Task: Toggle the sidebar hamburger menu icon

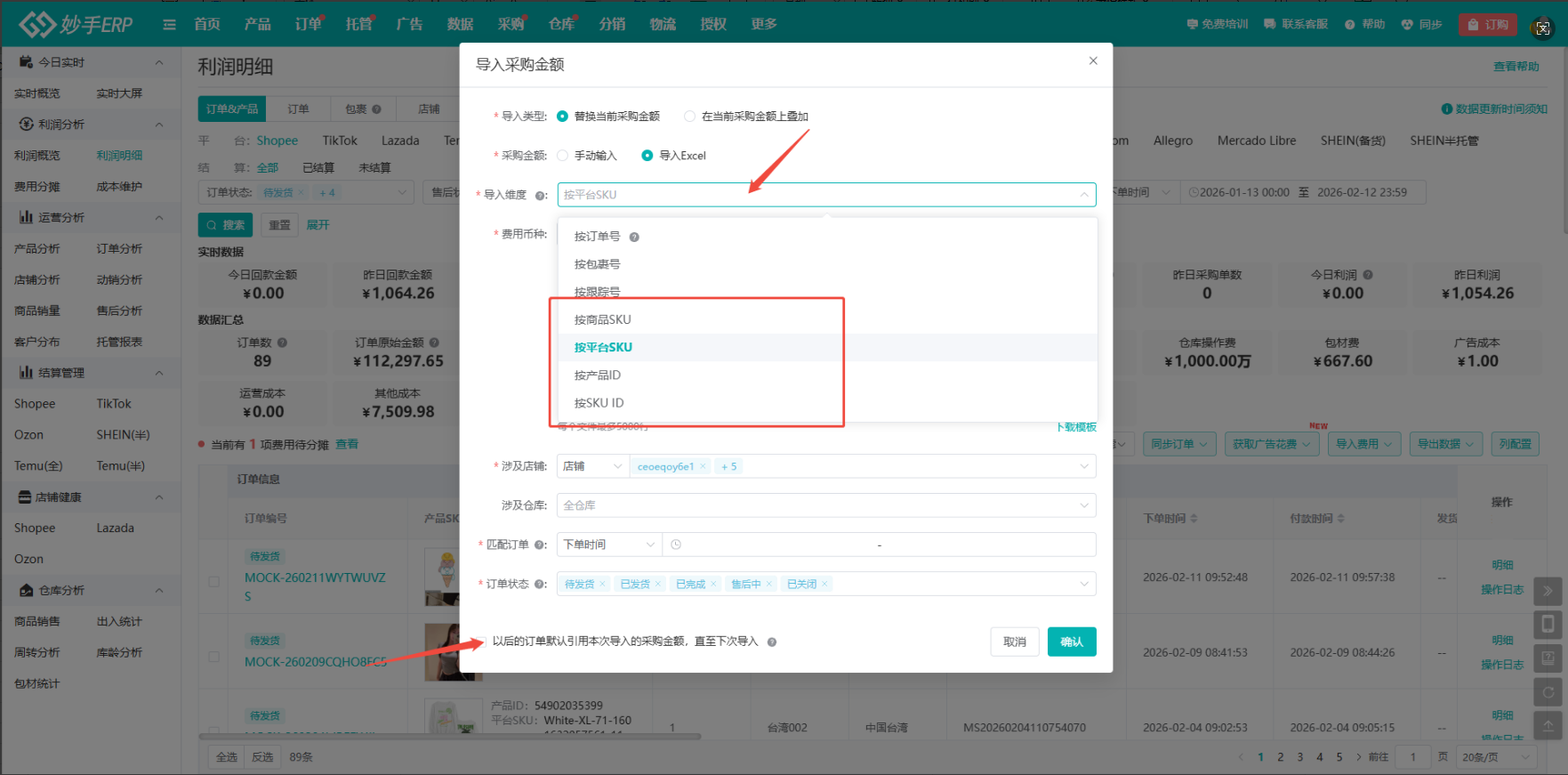Action: pyautogui.click(x=169, y=25)
